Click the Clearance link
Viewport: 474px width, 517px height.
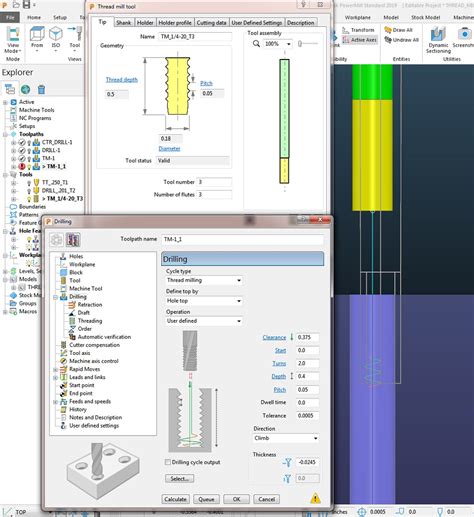pos(274,337)
